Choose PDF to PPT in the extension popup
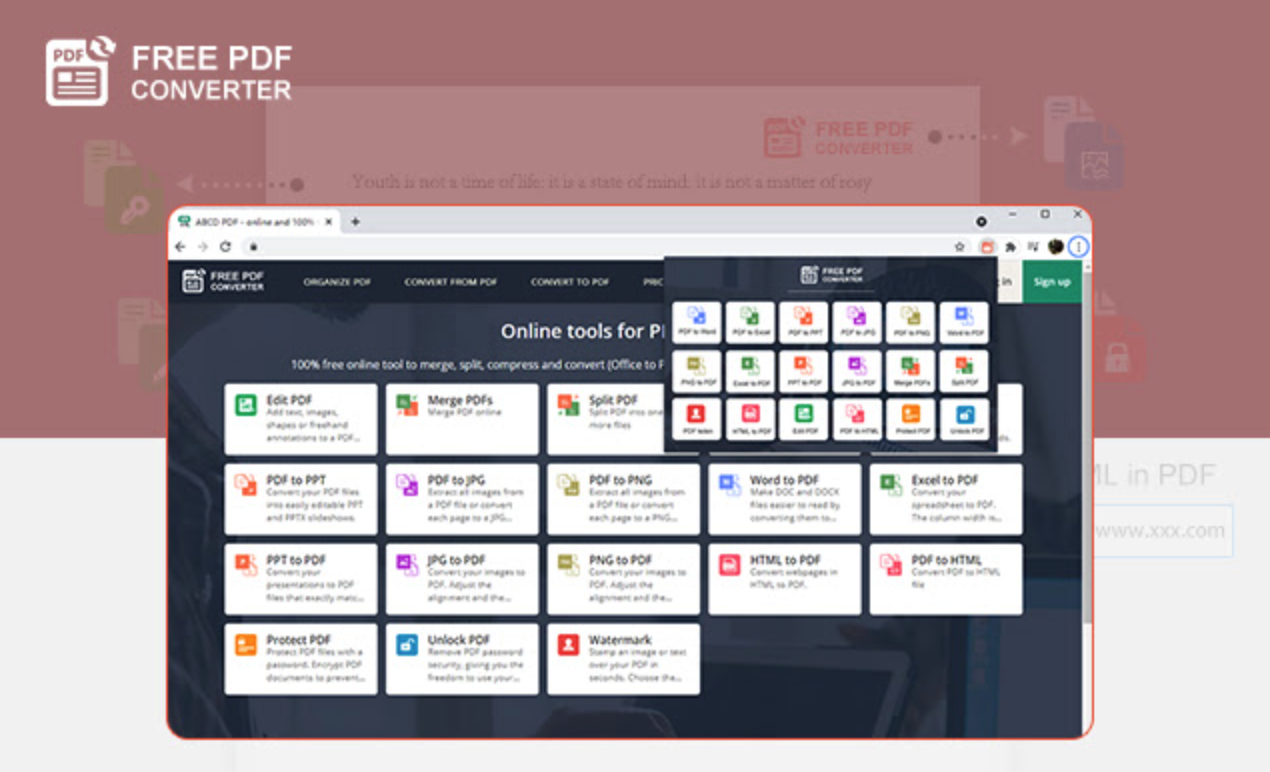 pyautogui.click(x=803, y=322)
